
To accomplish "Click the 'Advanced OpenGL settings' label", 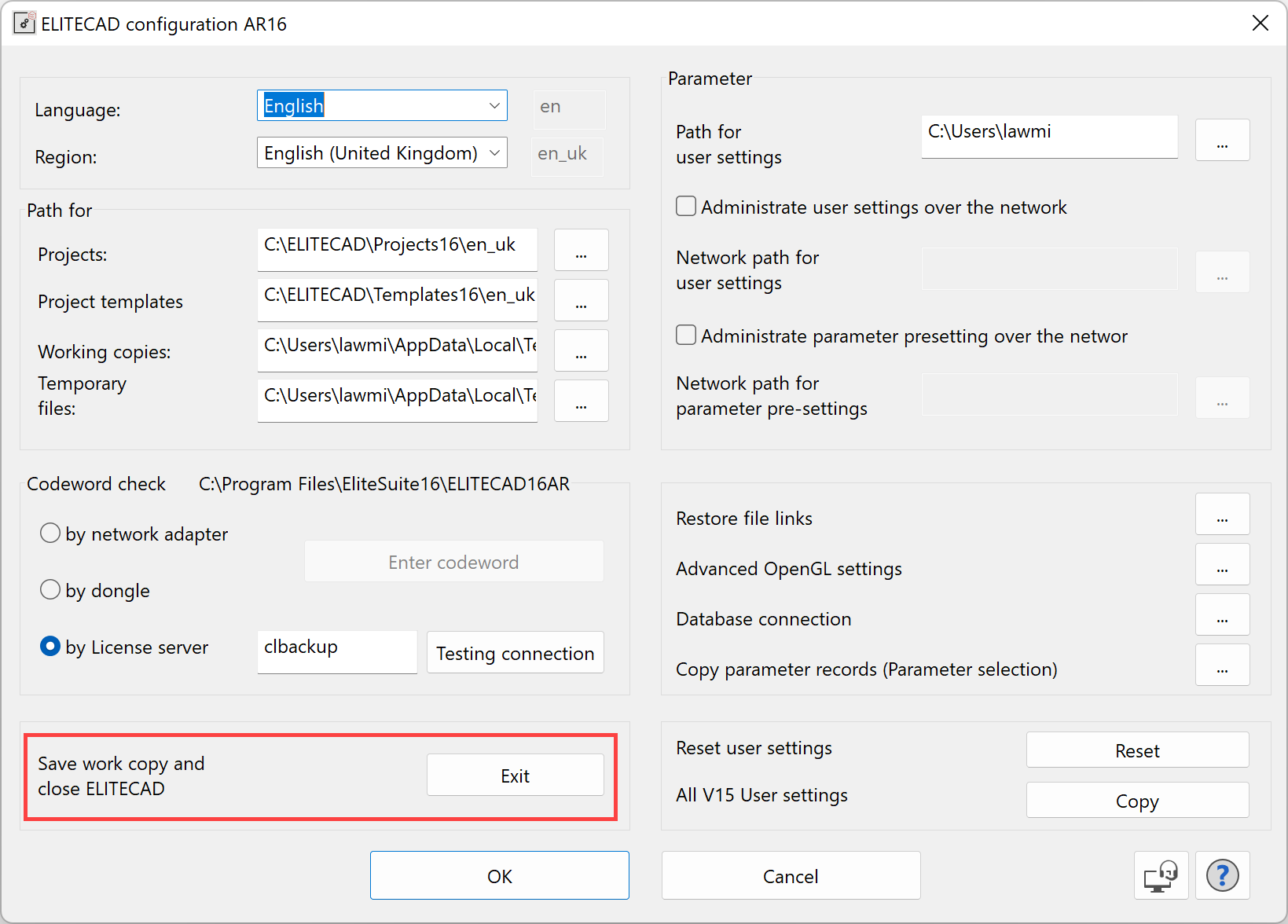I will coord(789,569).
